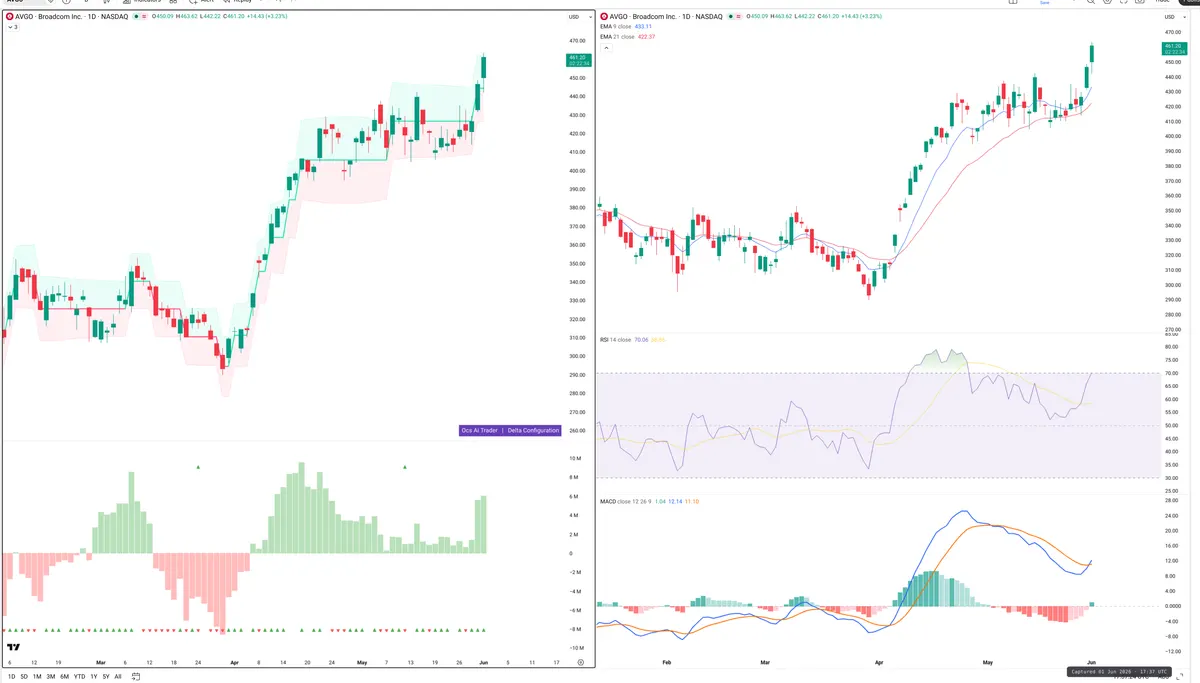Click green market status dot in right chart
Image resolution: width=1200 pixels, height=683 pixels.
click(731, 16)
